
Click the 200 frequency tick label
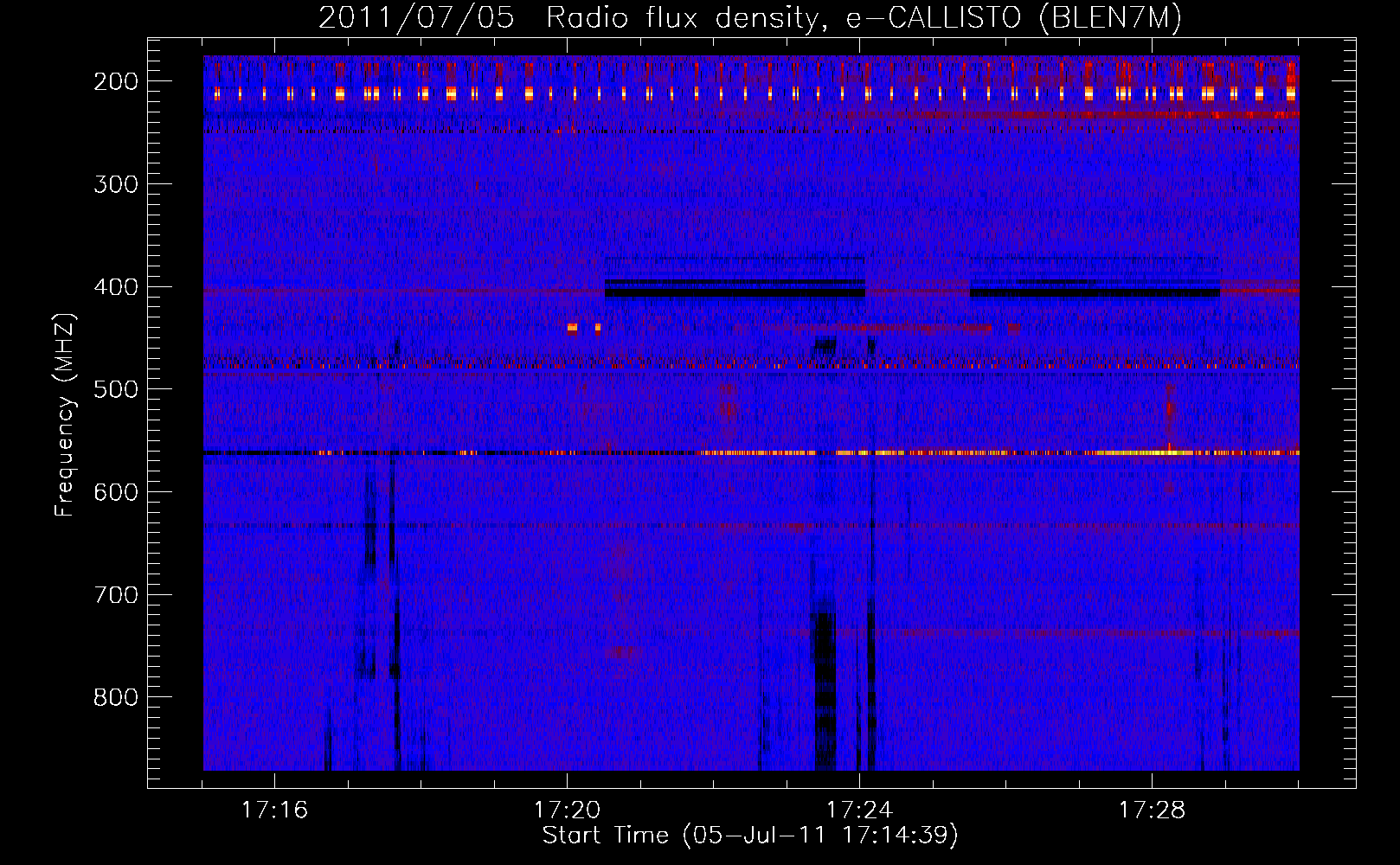pyautogui.click(x=116, y=81)
